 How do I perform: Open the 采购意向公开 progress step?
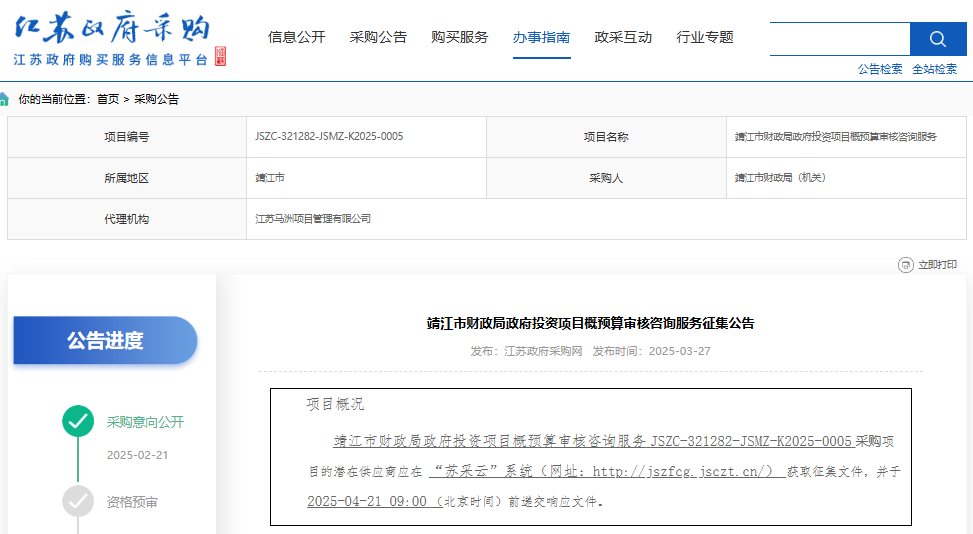[x=145, y=422]
